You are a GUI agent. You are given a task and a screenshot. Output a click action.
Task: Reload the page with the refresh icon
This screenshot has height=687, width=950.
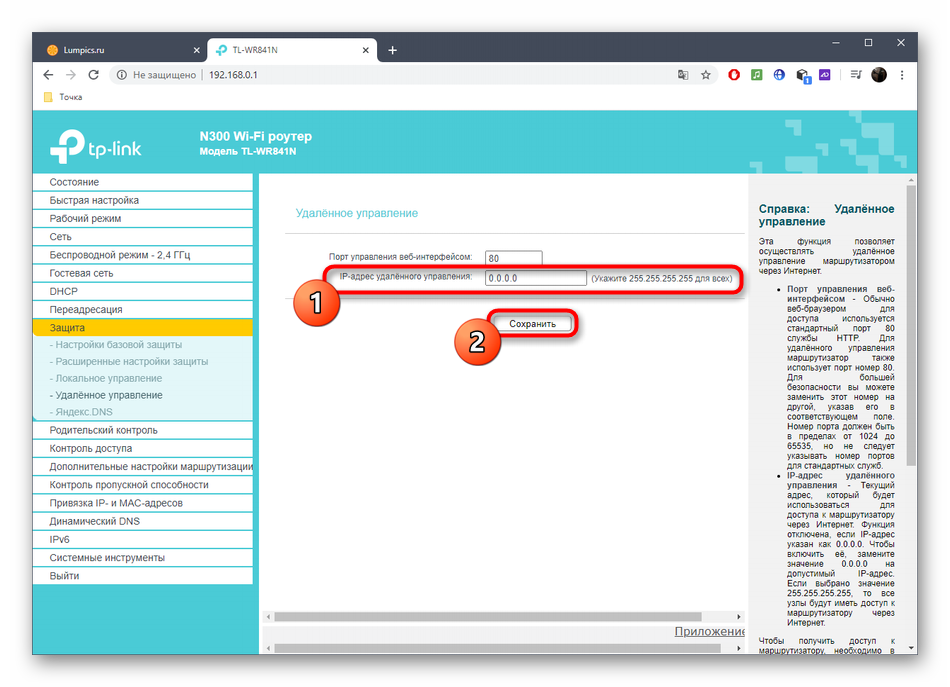(x=93, y=75)
